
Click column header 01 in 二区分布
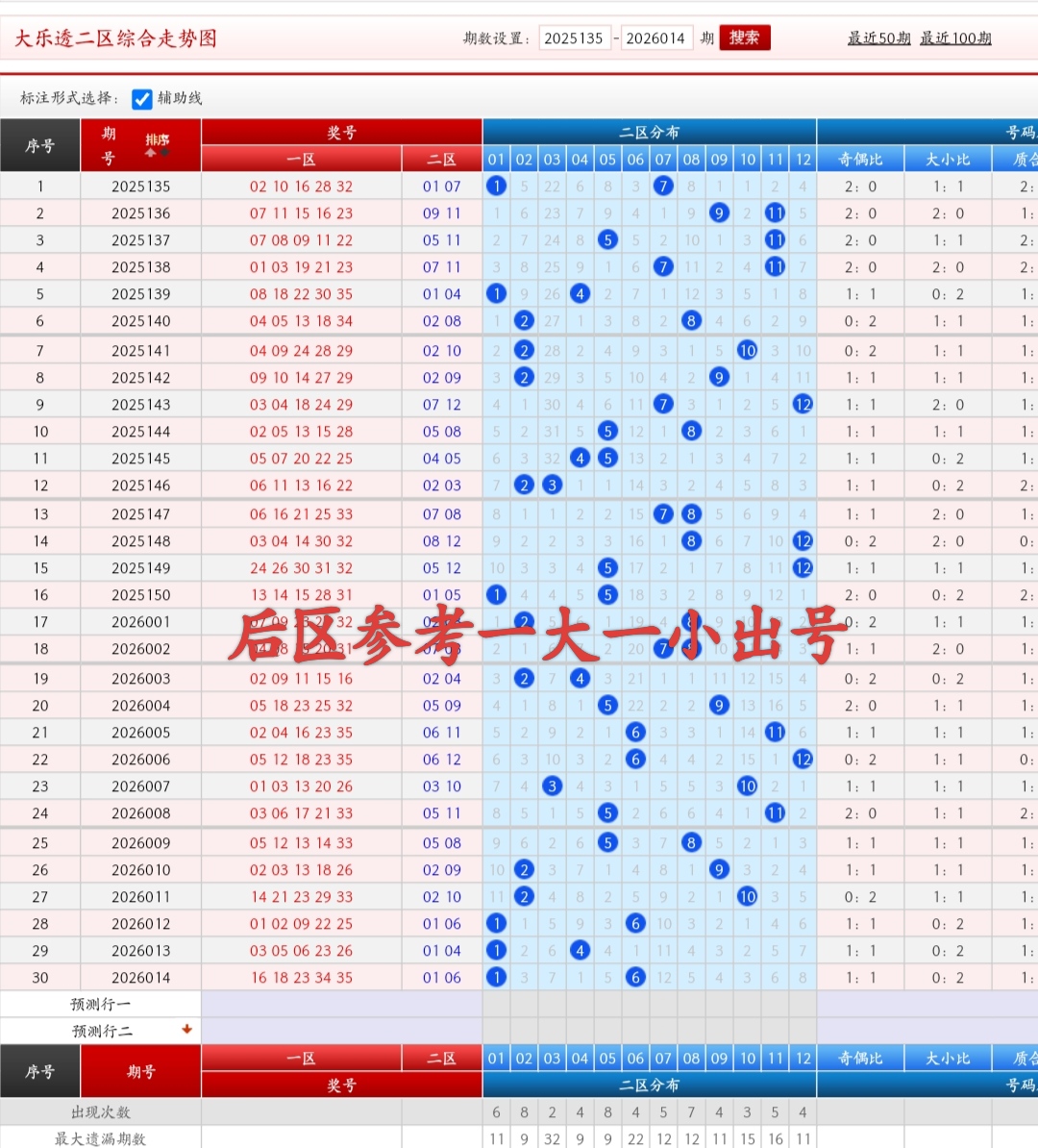(x=496, y=159)
